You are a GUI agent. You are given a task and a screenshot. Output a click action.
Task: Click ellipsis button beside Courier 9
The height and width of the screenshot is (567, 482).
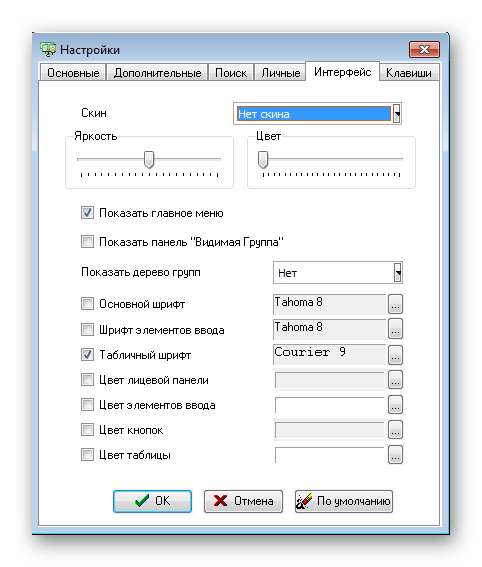tap(395, 354)
